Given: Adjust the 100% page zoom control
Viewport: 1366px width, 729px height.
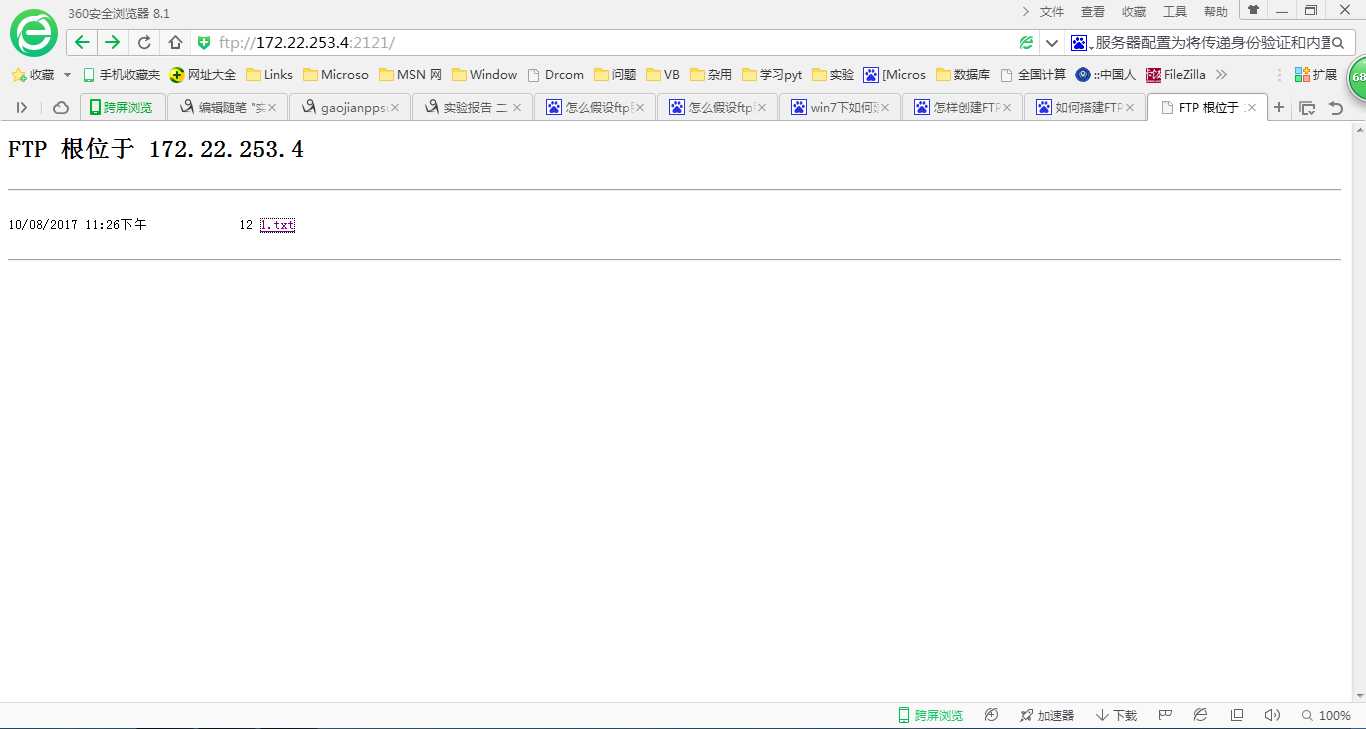Looking at the screenshot, I should tap(1326, 715).
